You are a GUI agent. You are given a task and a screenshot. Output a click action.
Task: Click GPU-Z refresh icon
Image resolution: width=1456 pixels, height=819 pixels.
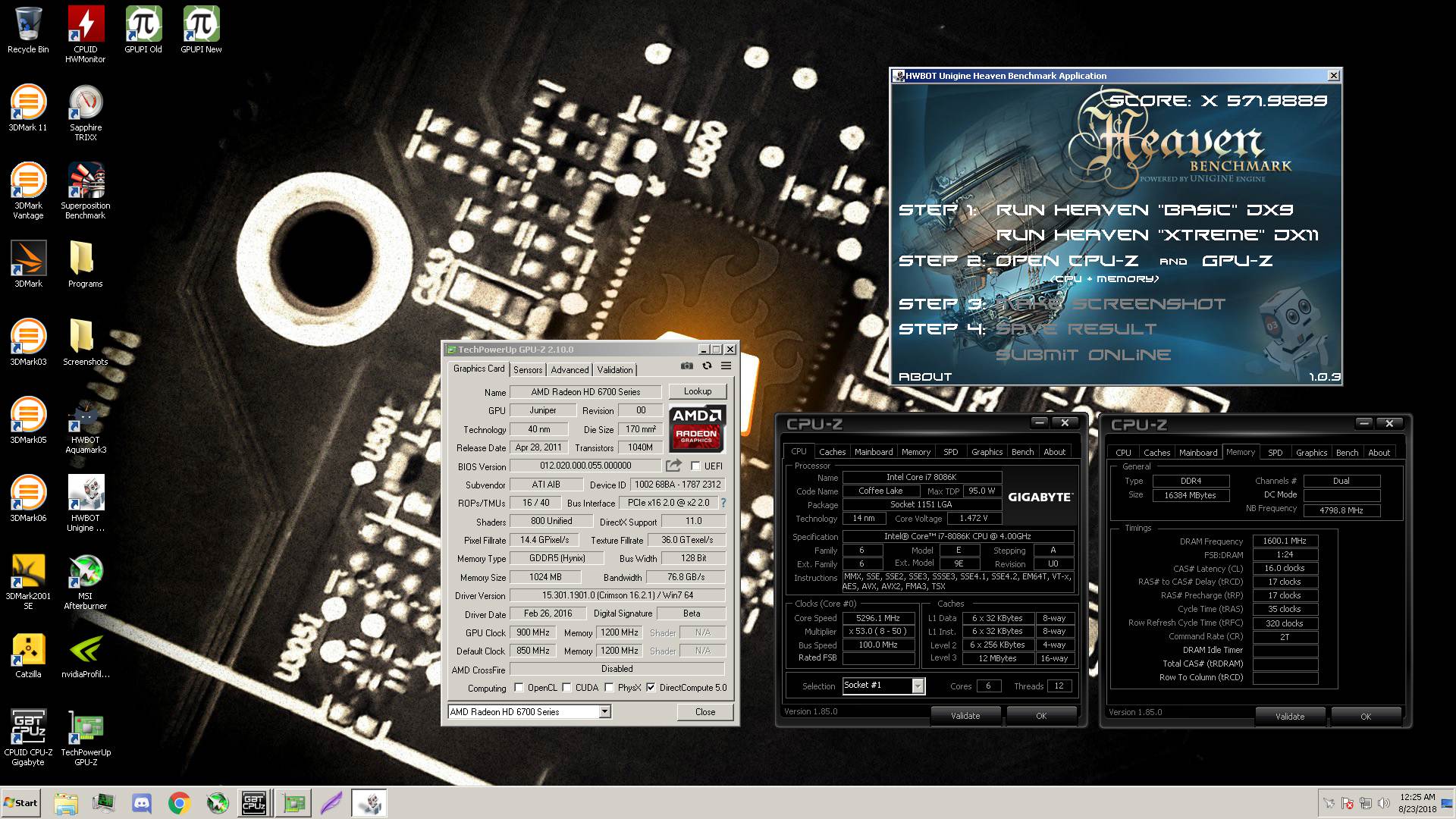(707, 366)
